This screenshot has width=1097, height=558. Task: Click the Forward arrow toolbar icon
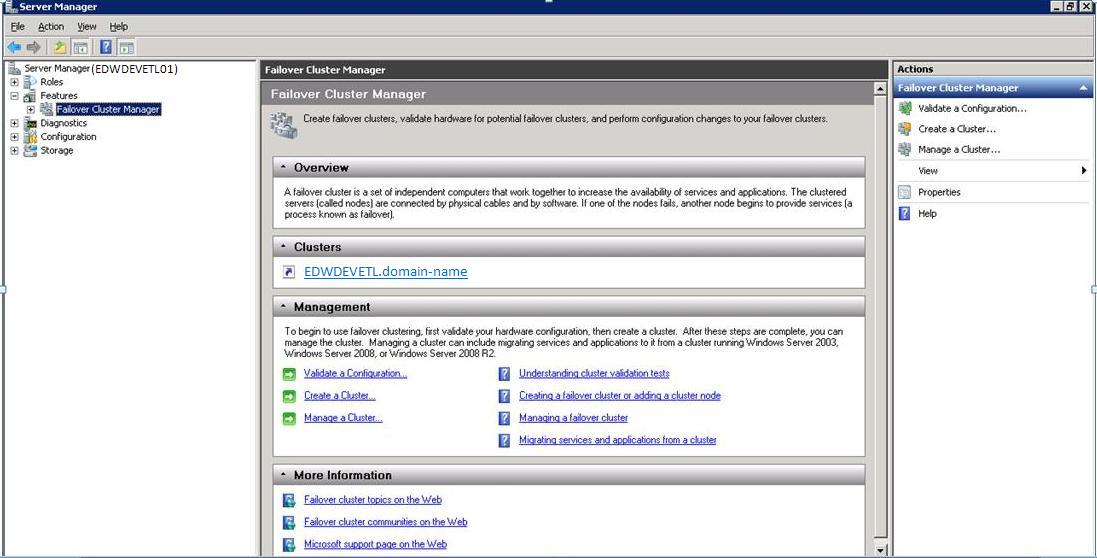point(33,48)
